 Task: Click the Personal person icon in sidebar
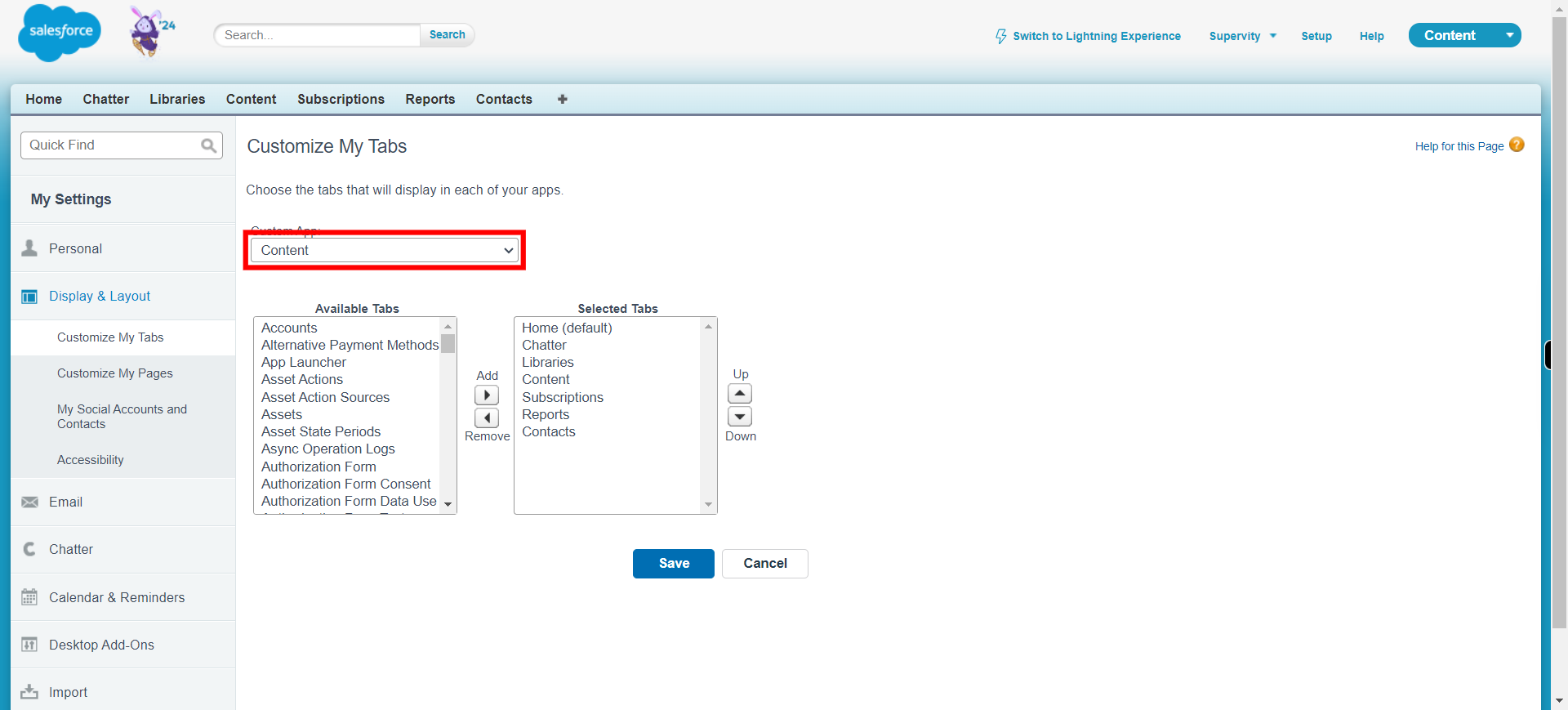pyautogui.click(x=29, y=248)
